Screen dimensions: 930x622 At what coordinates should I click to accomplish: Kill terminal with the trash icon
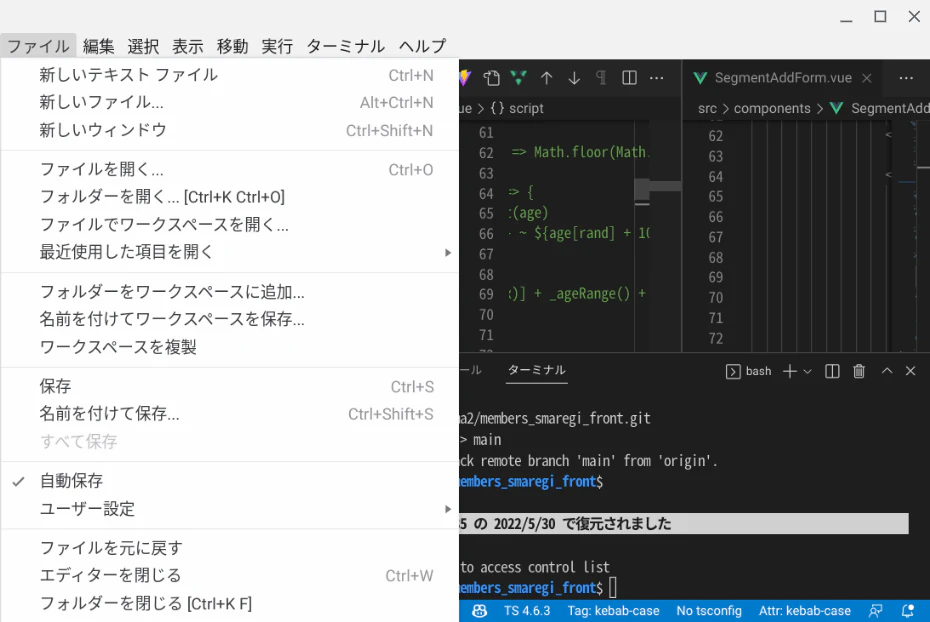point(858,371)
